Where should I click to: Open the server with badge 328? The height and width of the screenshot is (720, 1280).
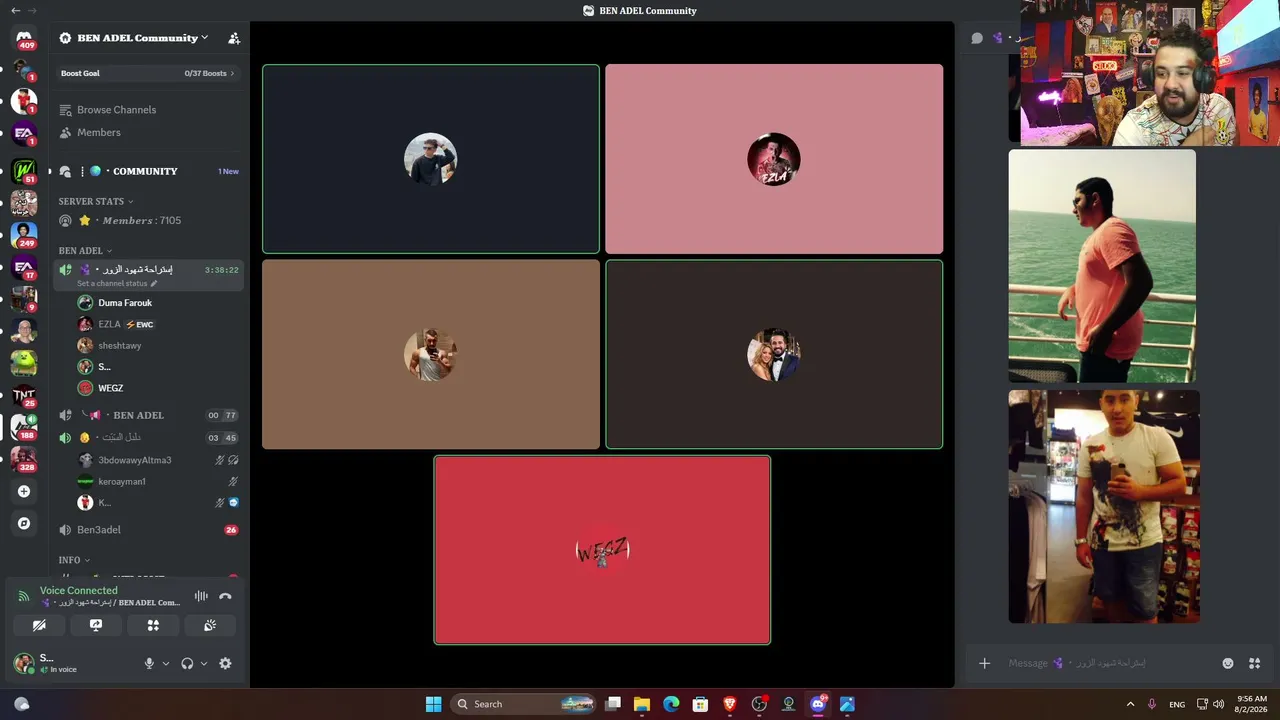click(24, 459)
